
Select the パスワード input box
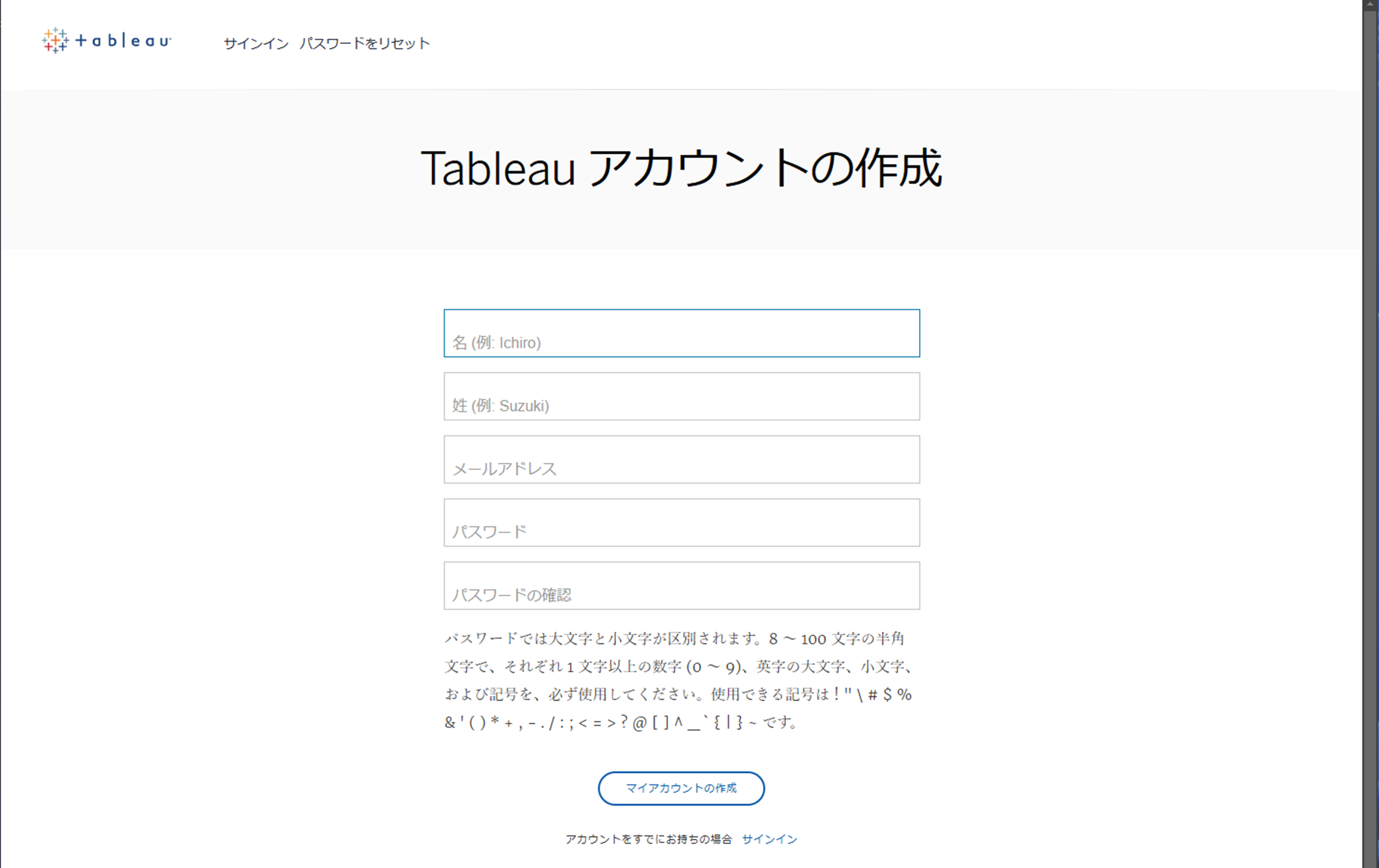[x=681, y=522]
